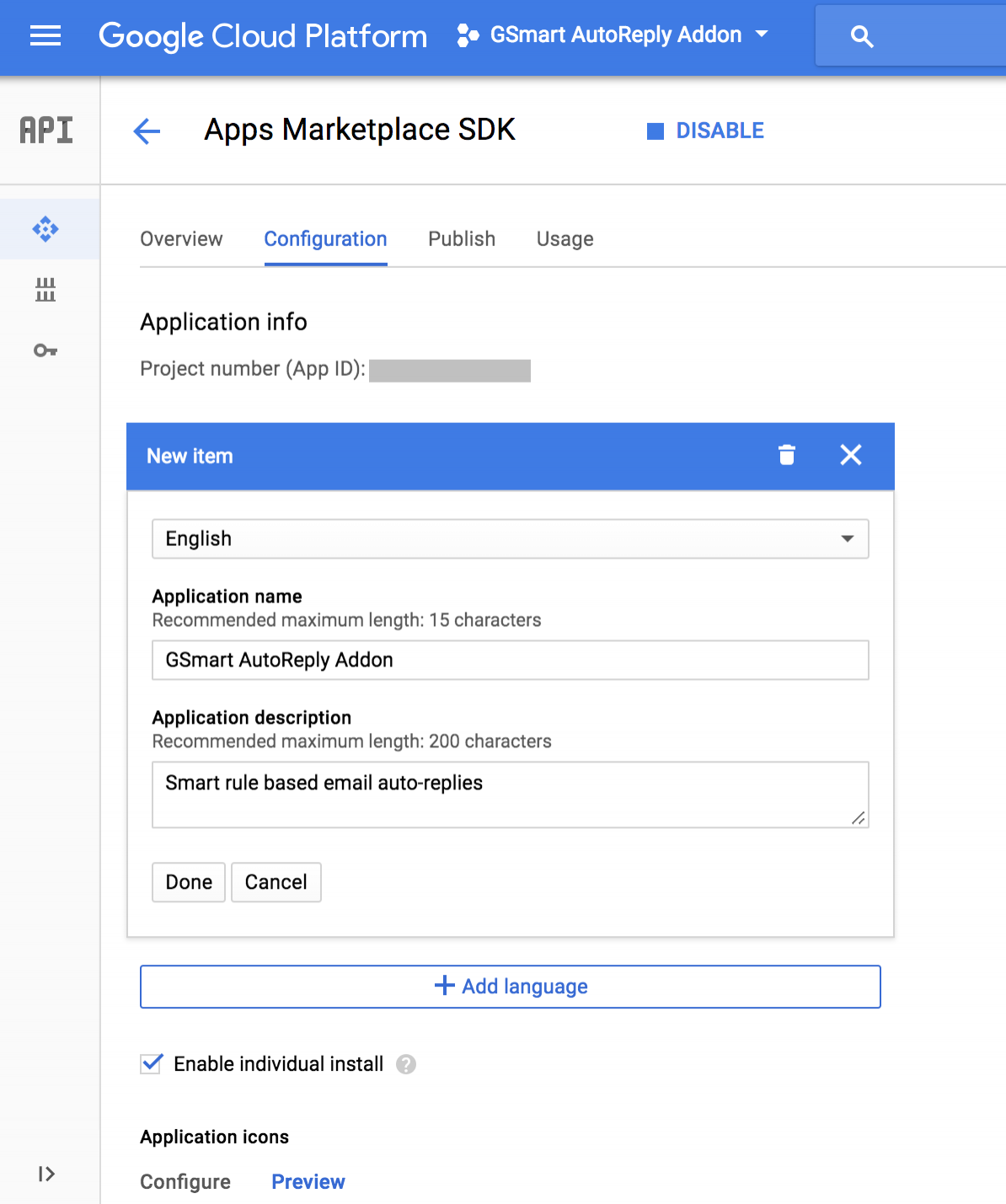Viewport: 1006px width, 1204px height.
Task: Click the search magnifier icon
Action: coord(861,36)
